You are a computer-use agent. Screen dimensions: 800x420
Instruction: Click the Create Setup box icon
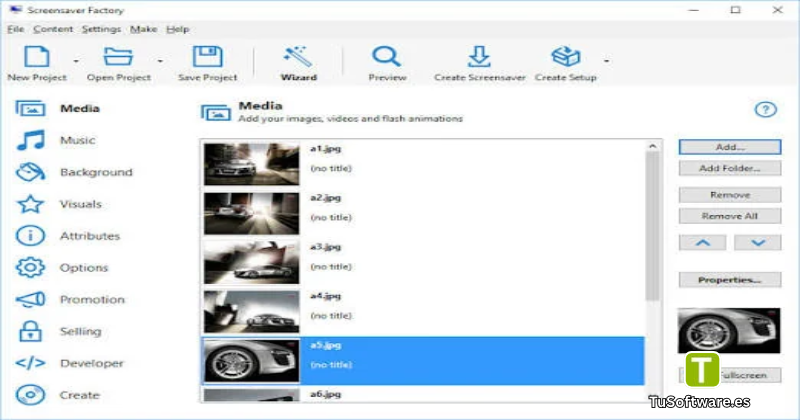(x=565, y=57)
